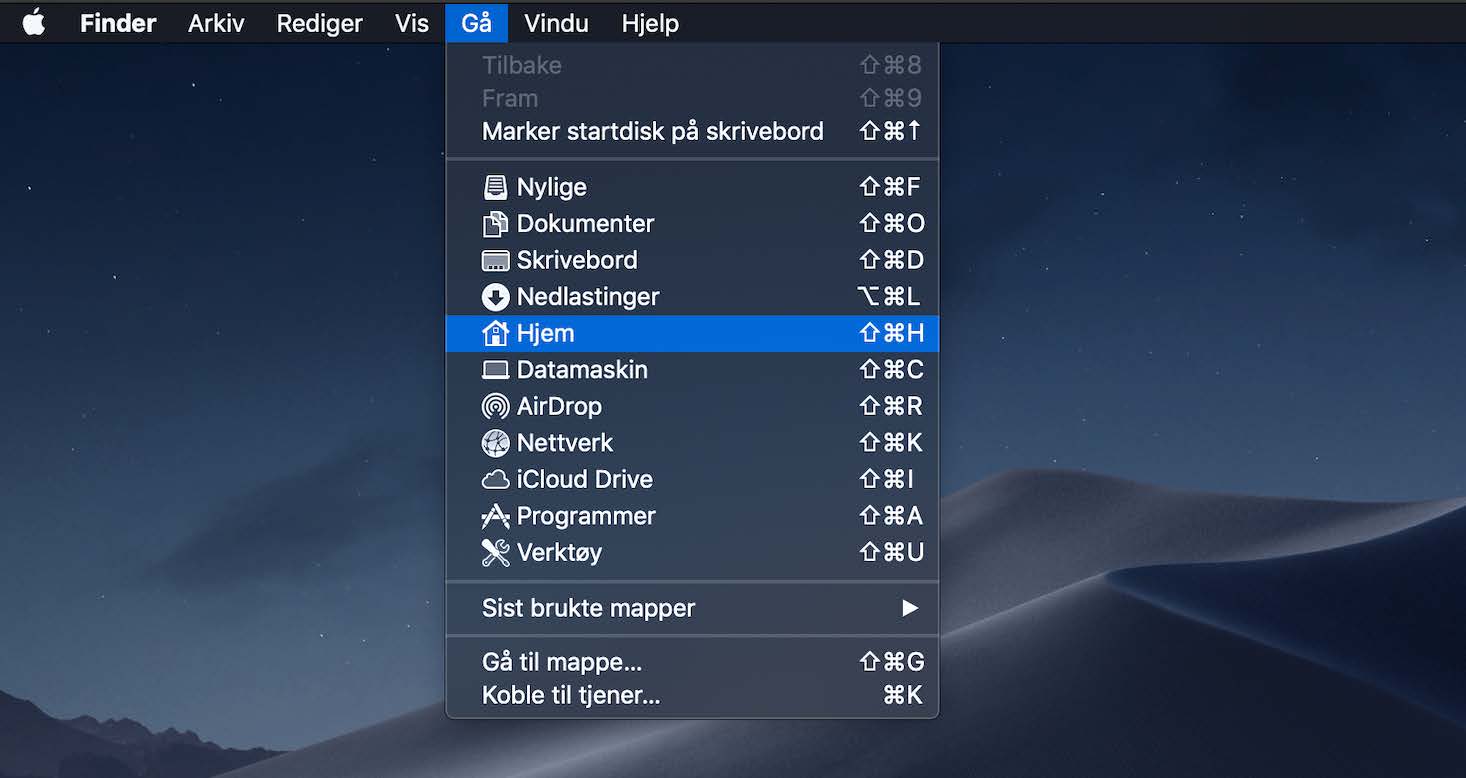
Task: Open the Finder menu
Action: tap(118, 23)
